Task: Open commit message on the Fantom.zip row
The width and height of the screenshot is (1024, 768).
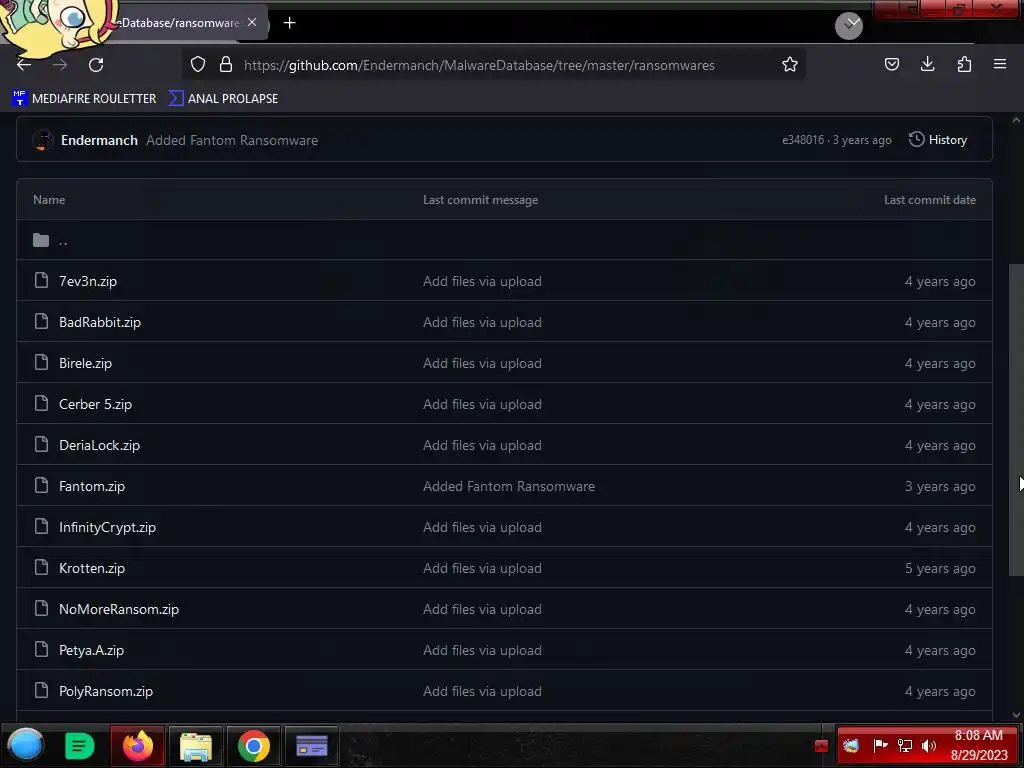Action: tap(509, 486)
